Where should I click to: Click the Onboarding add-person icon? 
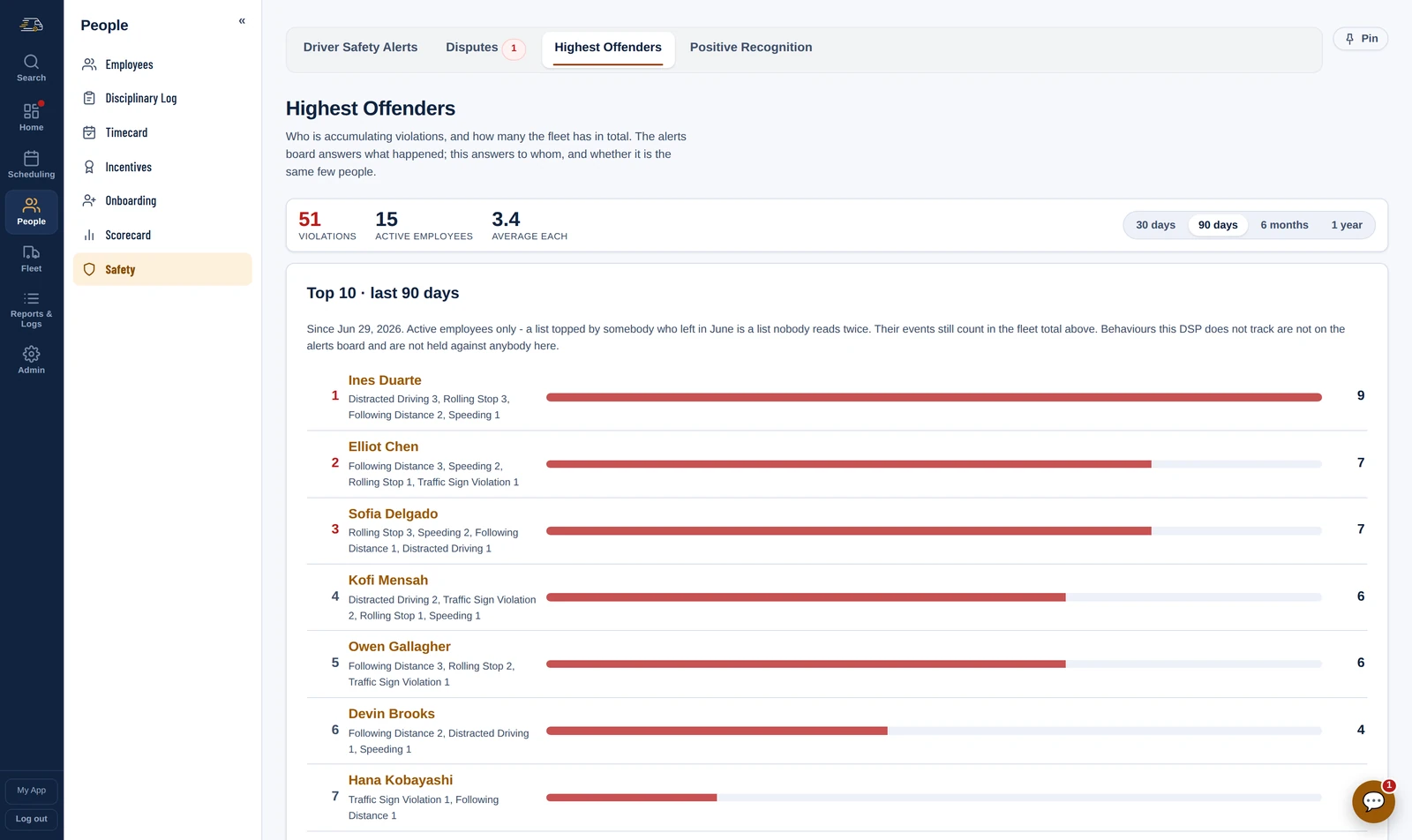click(x=89, y=200)
